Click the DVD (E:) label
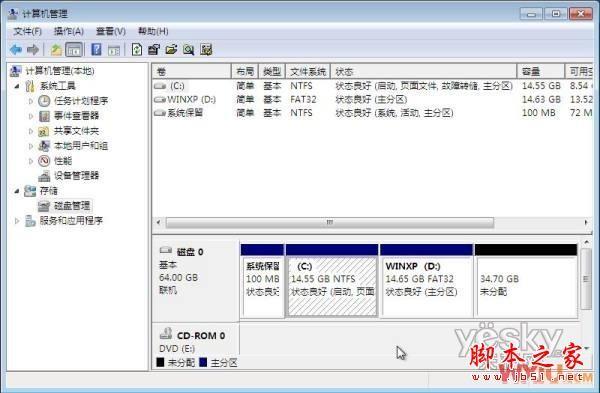 (177, 349)
